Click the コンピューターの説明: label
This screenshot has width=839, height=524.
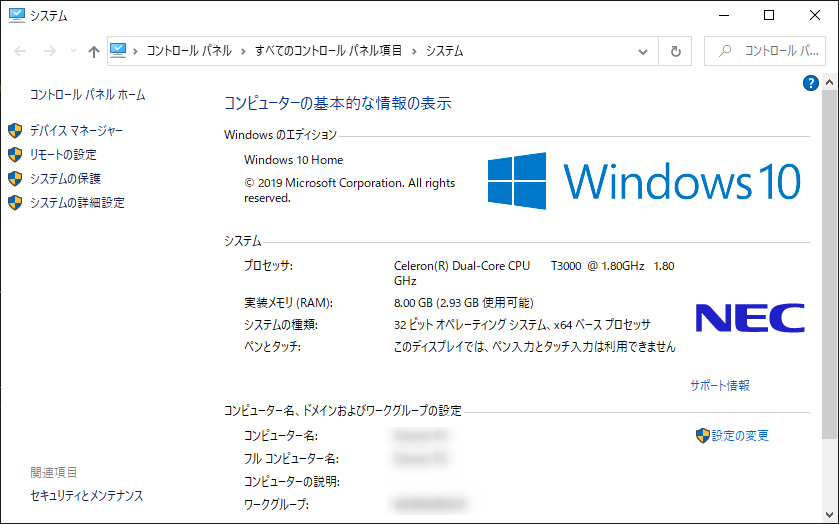[292, 482]
